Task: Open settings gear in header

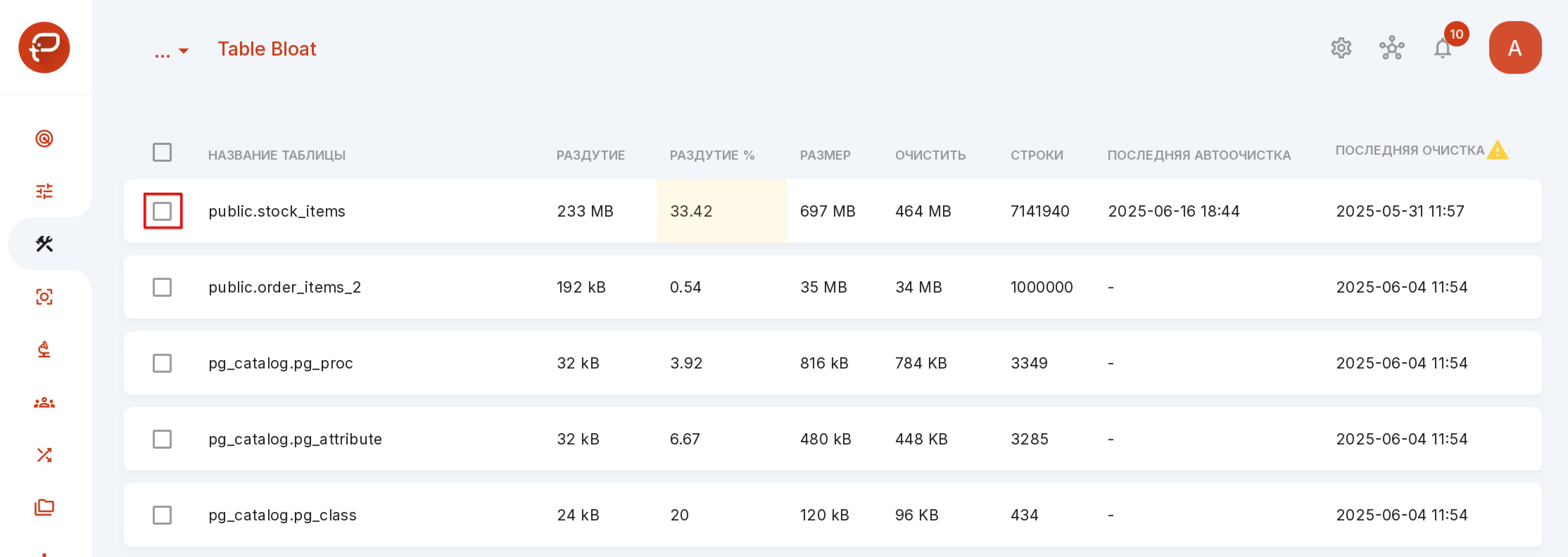Action: click(x=1341, y=48)
